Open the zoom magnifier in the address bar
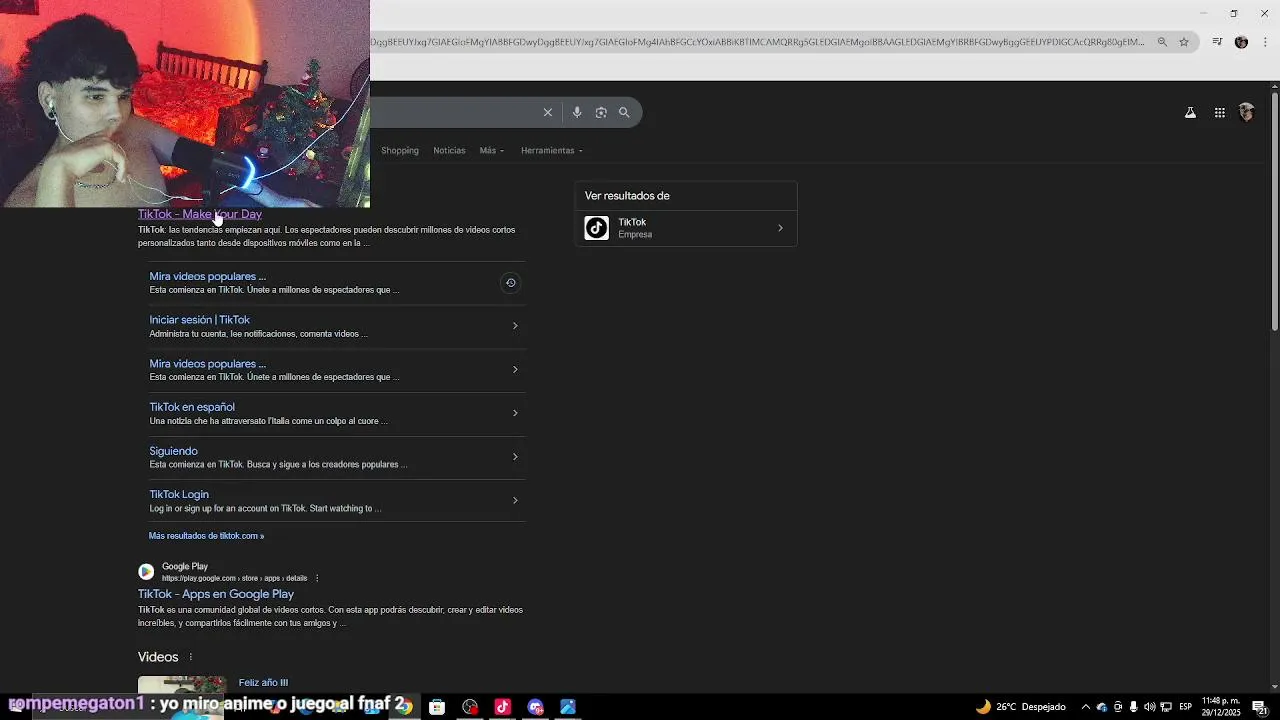 pos(1162,42)
